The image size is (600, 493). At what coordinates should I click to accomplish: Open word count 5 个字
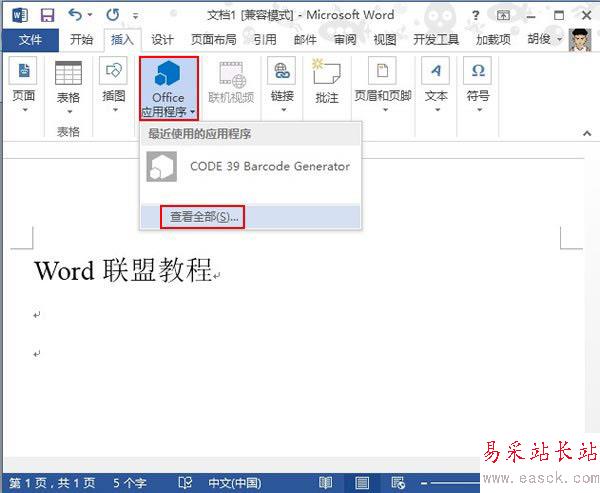tap(130, 483)
